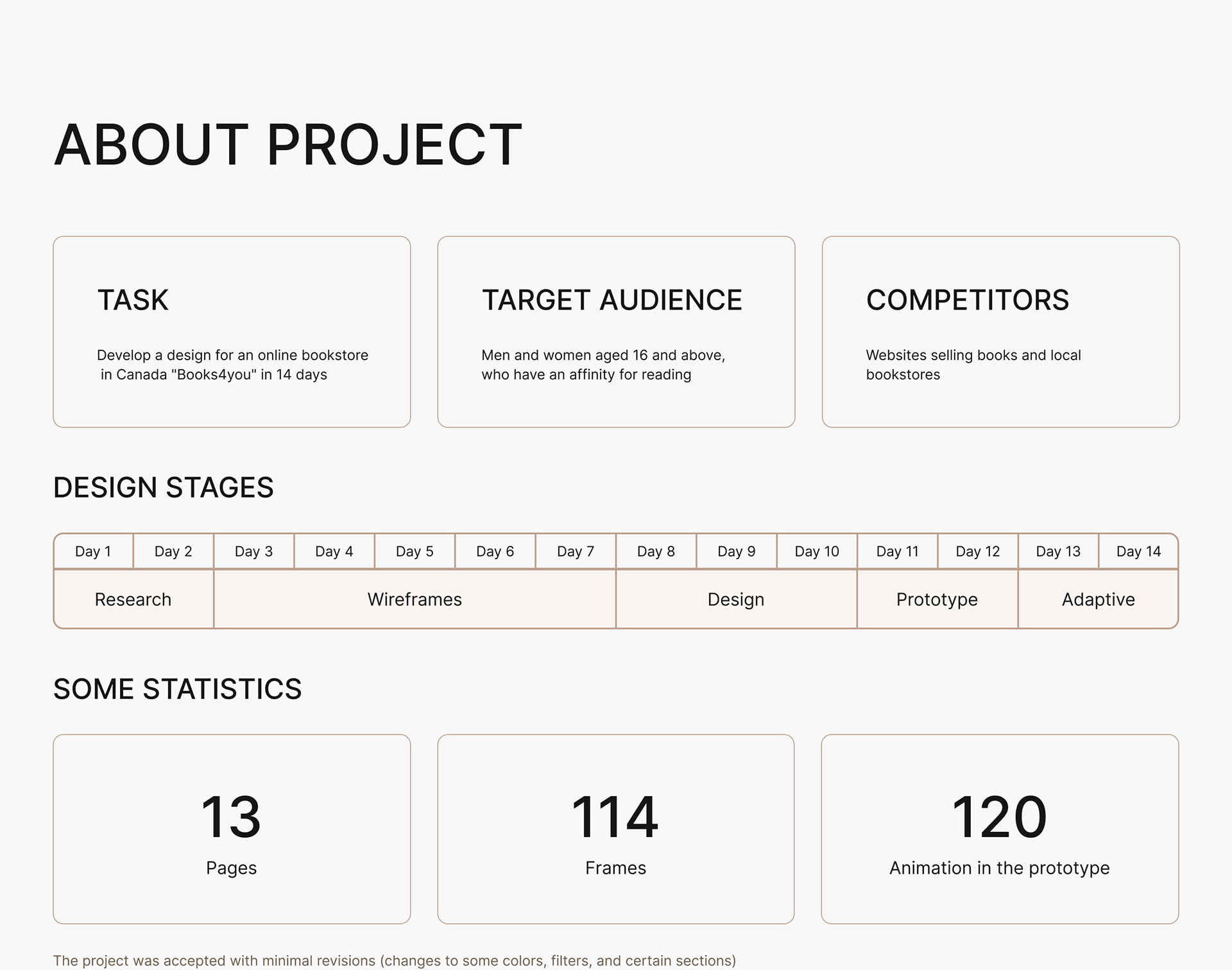Click the ABOUT PROJECT heading
The width and height of the screenshot is (1232, 970).
coord(287,145)
